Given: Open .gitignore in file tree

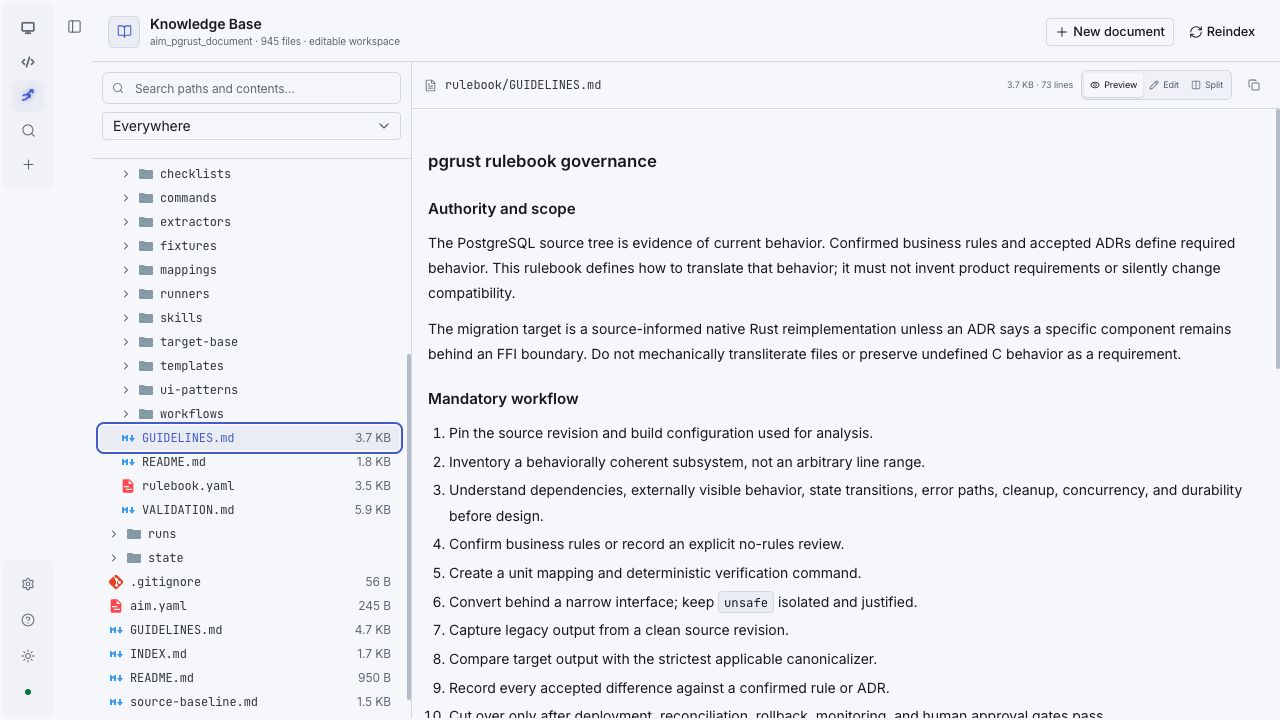Looking at the screenshot, I should [250, 582].
